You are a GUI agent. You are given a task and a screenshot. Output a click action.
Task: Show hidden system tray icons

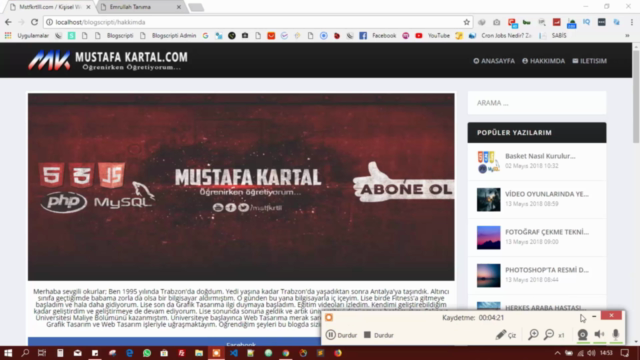pos(557,353)
